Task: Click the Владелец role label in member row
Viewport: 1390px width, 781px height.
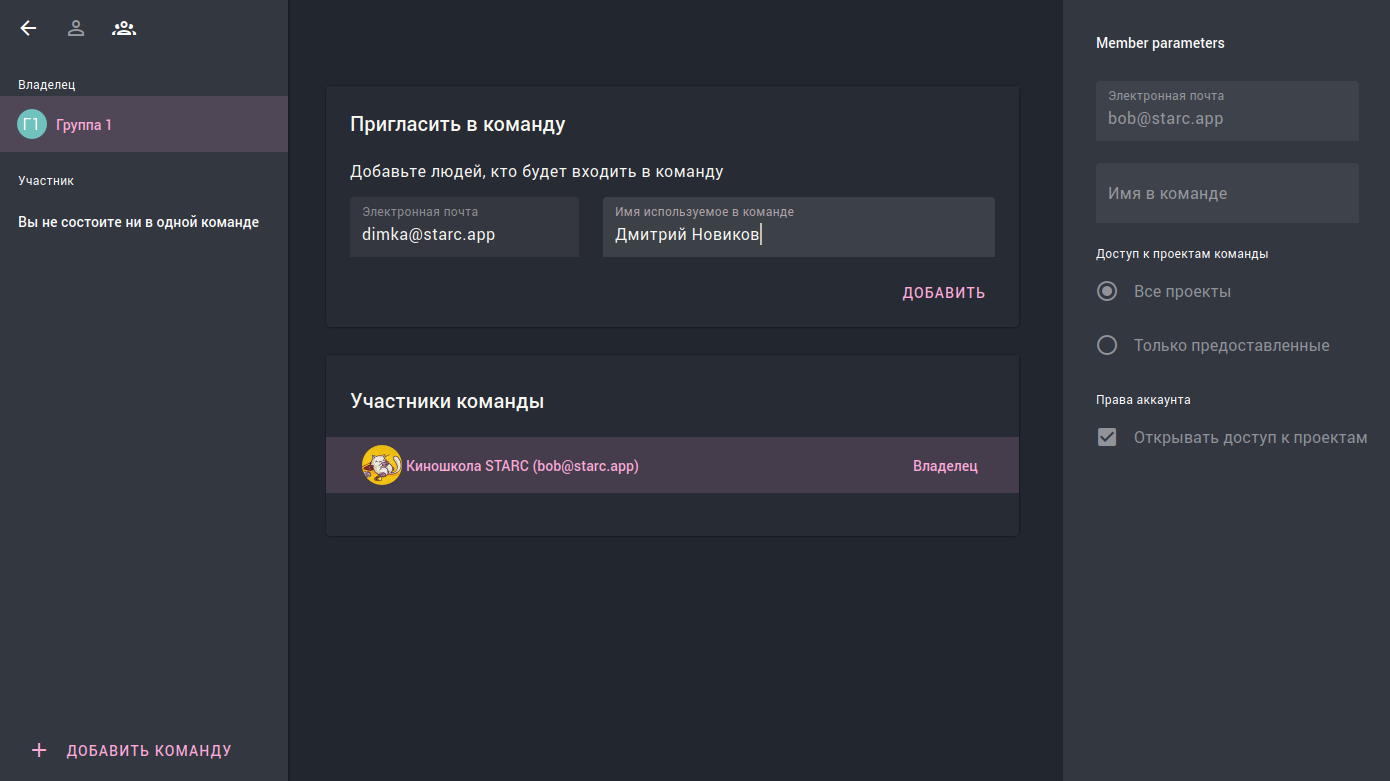Action: click(944, 466)
